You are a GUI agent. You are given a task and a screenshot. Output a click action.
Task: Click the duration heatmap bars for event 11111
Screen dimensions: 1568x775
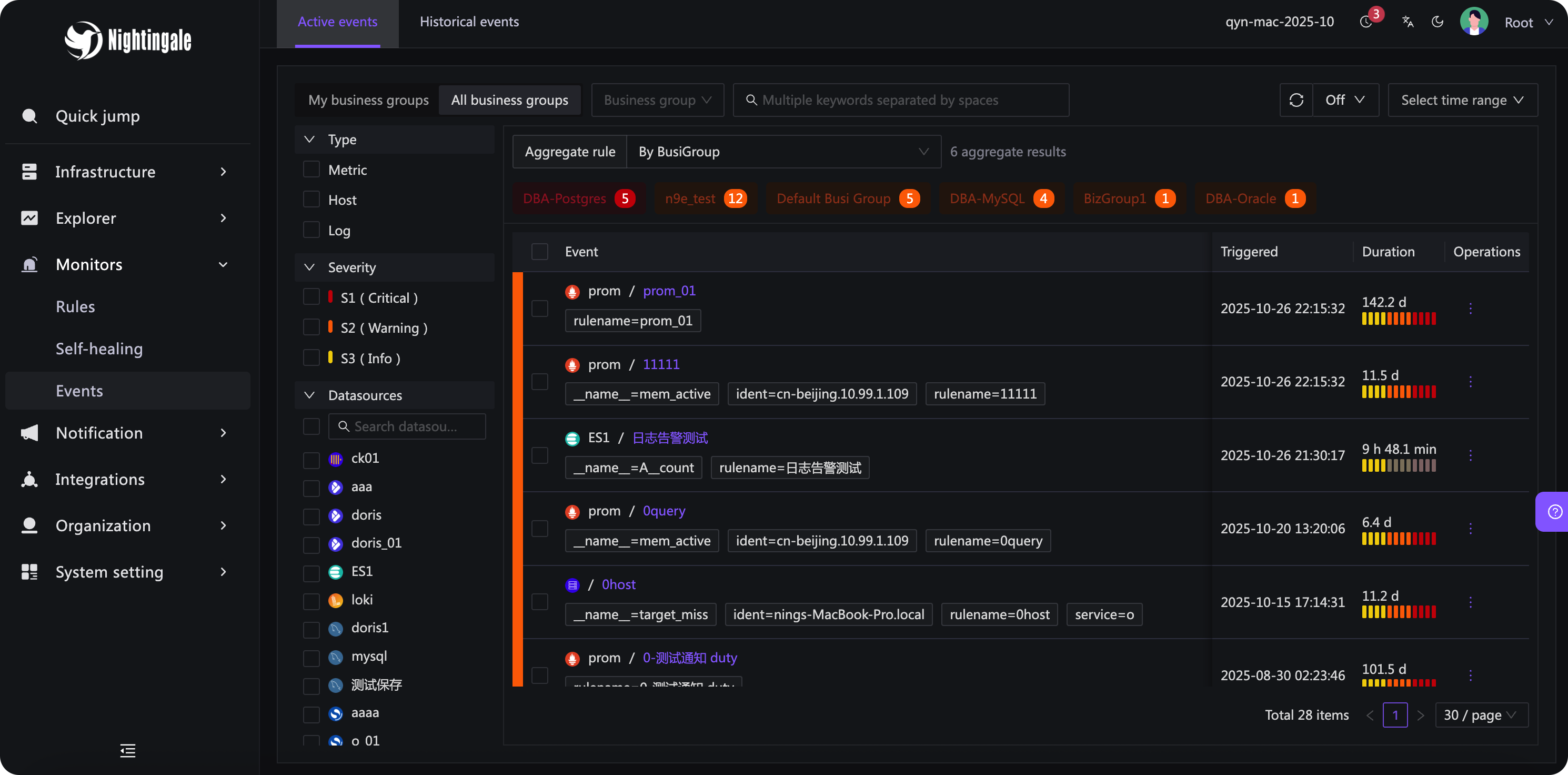pyautogui.click(x=1399, y=392)
